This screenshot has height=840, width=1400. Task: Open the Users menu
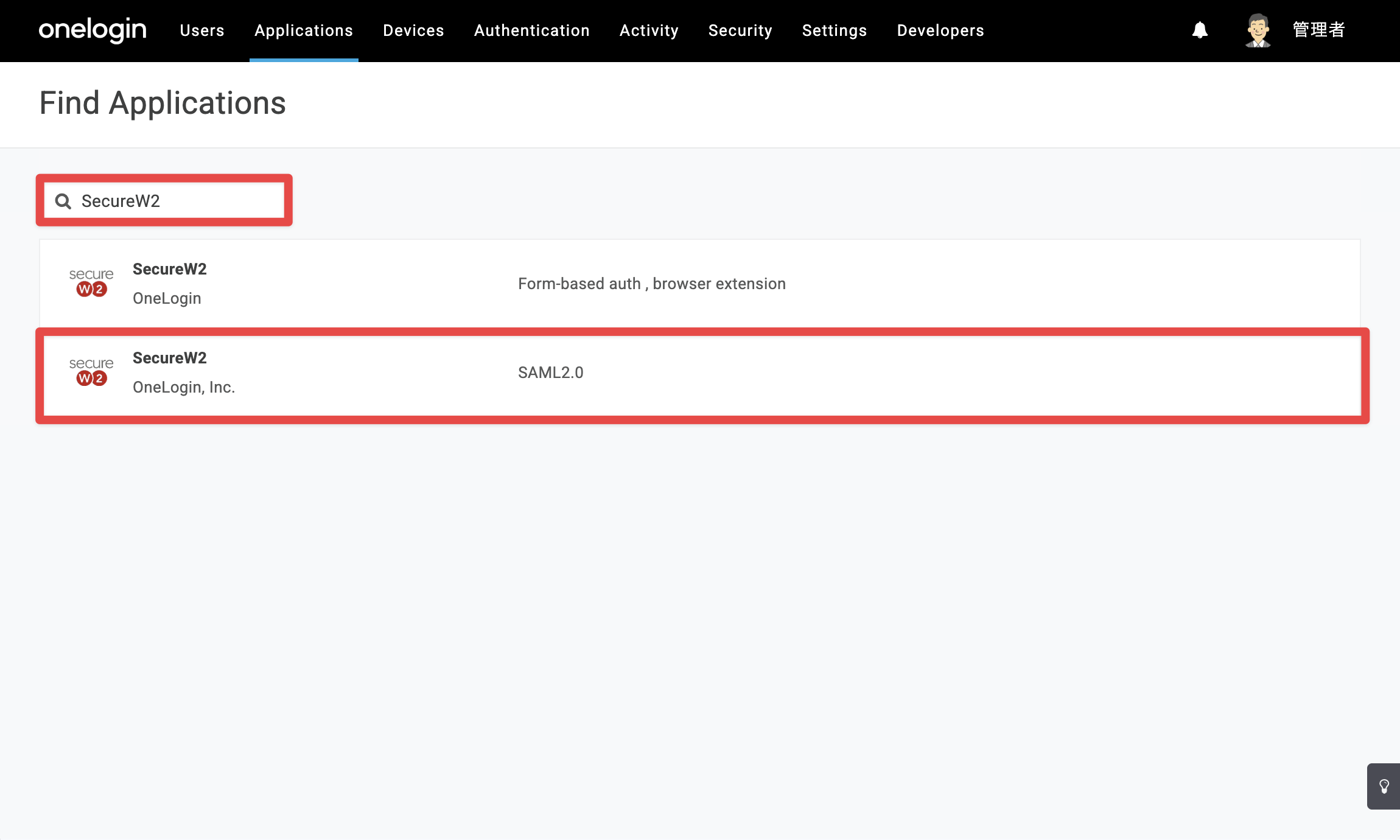click(x=202, y=30)
